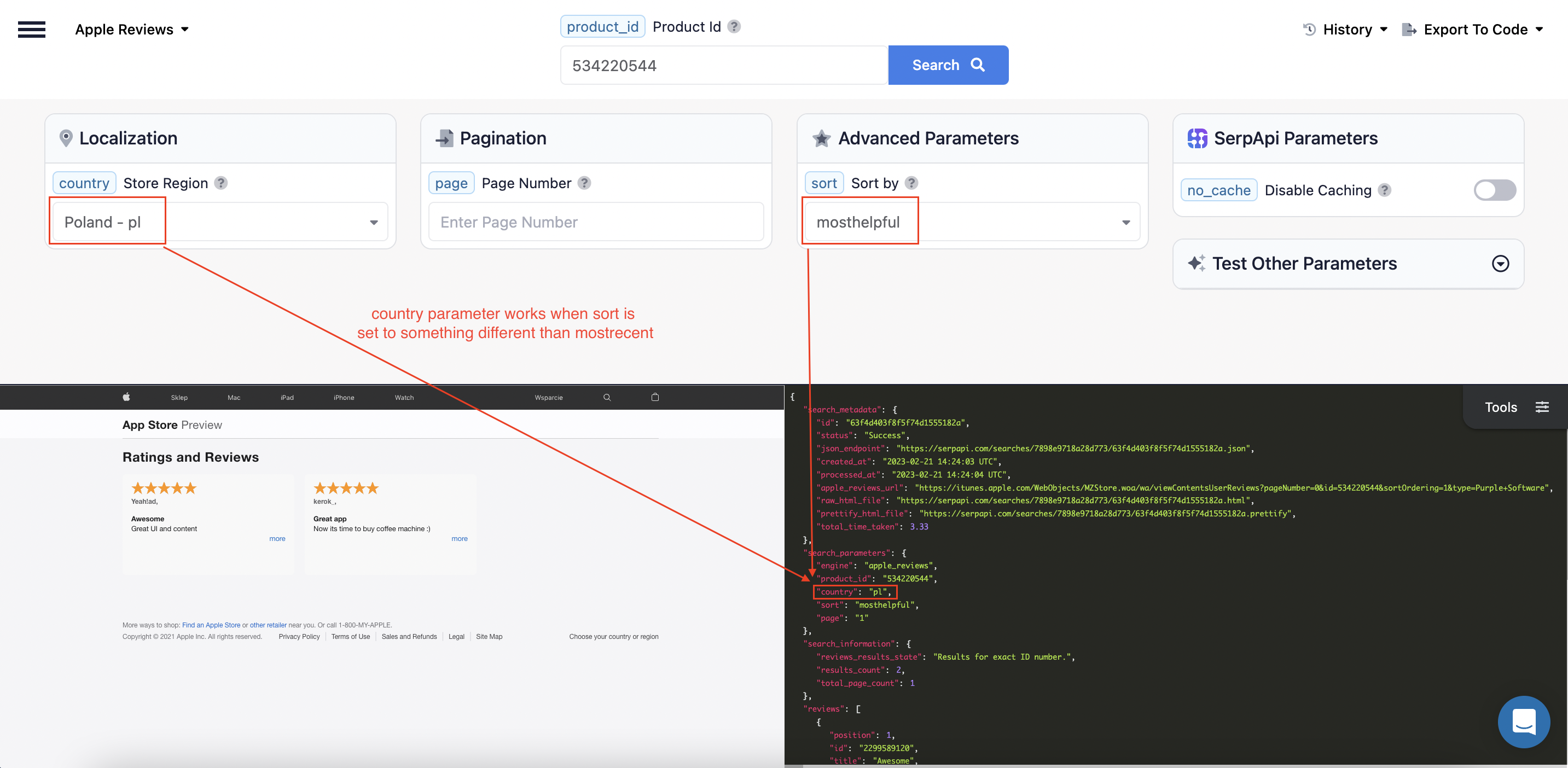Open the hamburger menu
The width and height of the screenshot is (1568, 768).
click(x=32, y=29)
